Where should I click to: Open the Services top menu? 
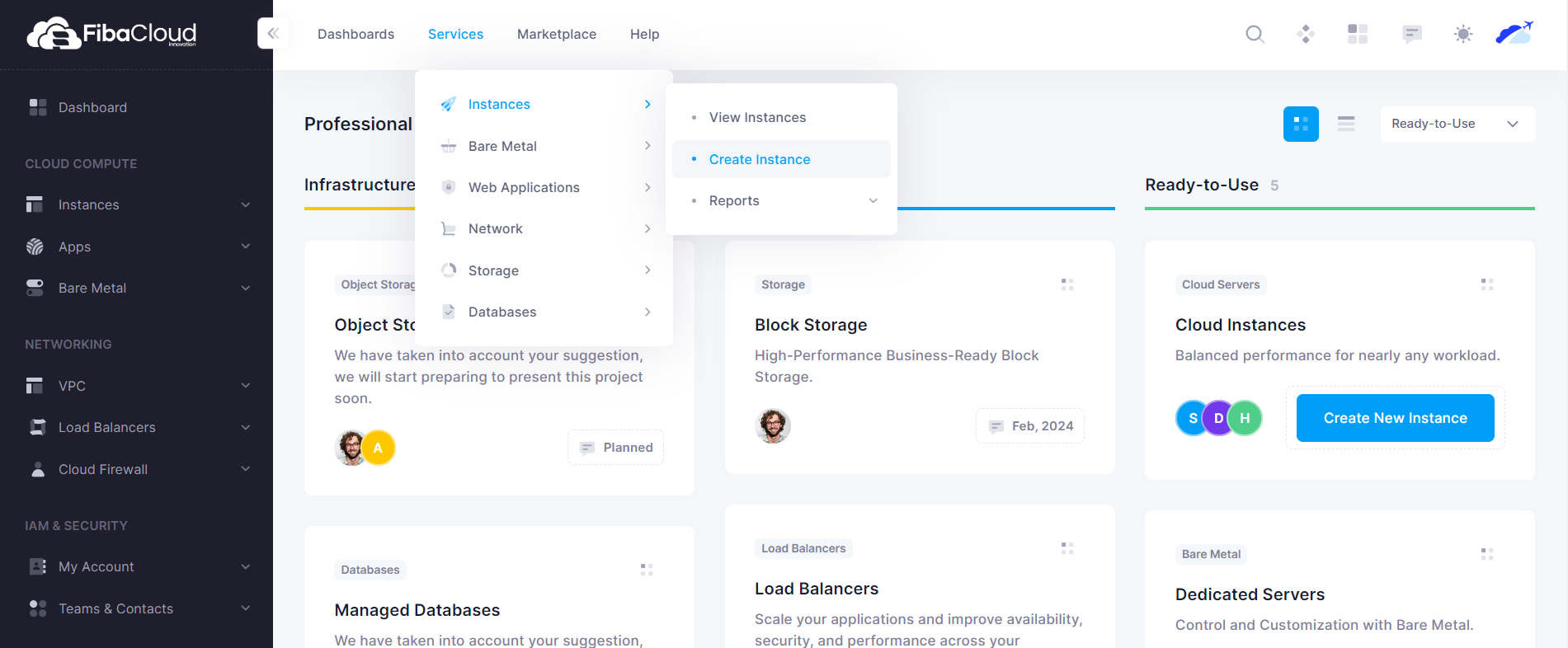(x=455, y=34)
